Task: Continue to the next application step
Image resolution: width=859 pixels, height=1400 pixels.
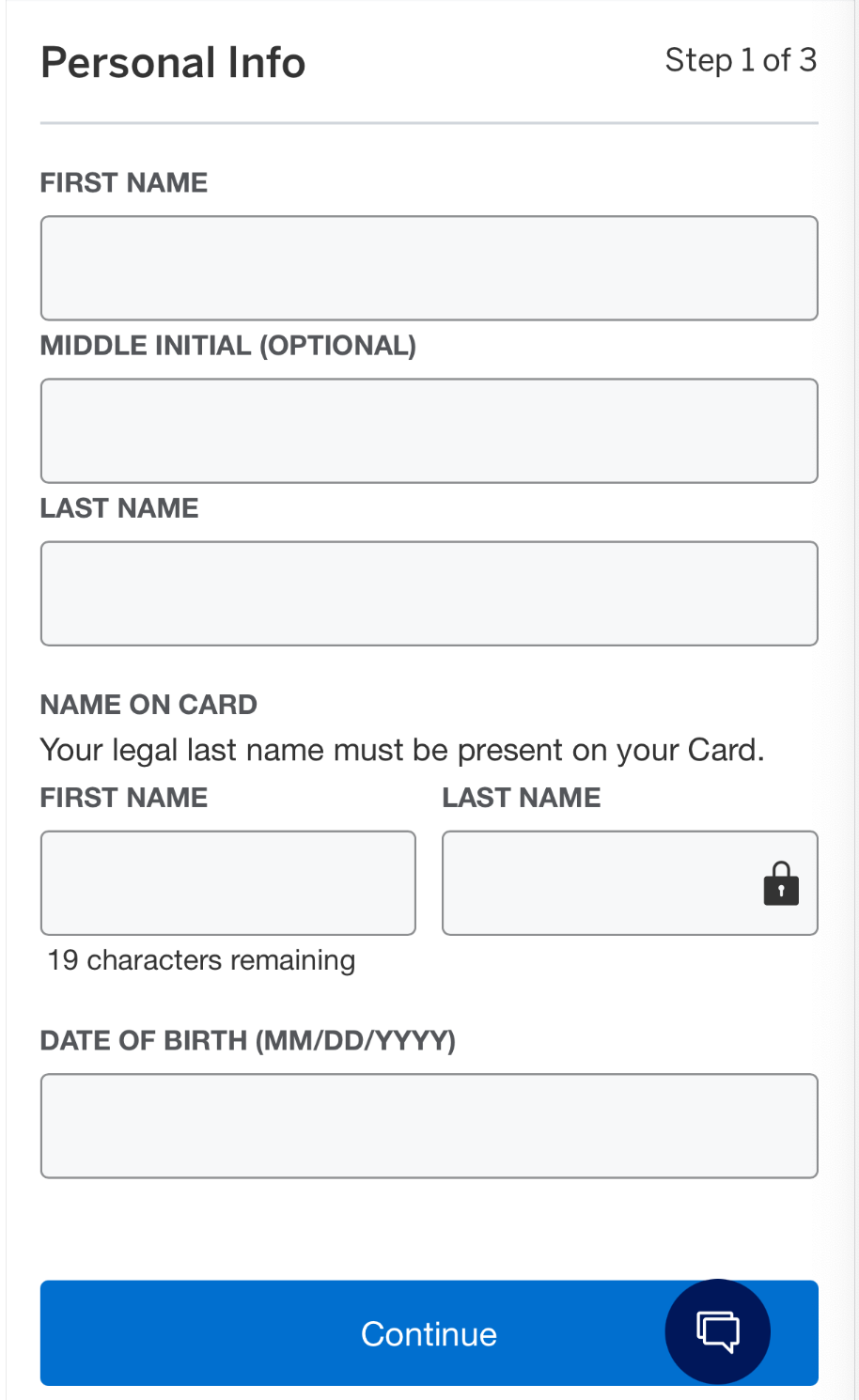Action: (429, 1332)
